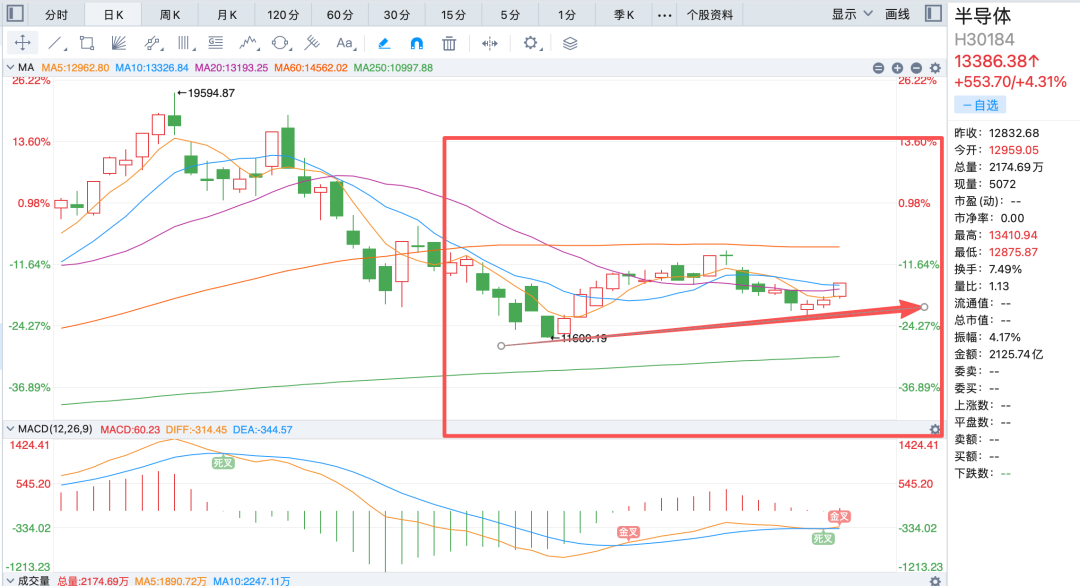
Task: Toggle the left sidebar panel icon
Action: click(x=15, y=14)
